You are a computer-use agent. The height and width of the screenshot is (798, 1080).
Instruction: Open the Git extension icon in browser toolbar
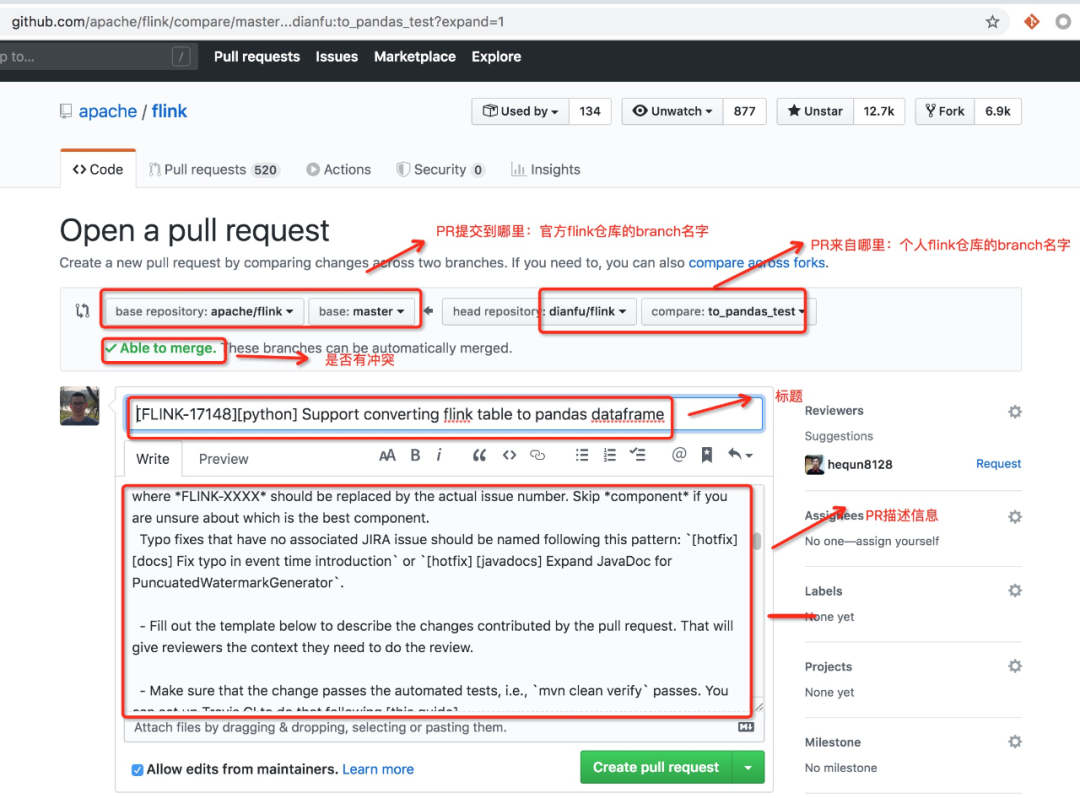pos(1031,22)
